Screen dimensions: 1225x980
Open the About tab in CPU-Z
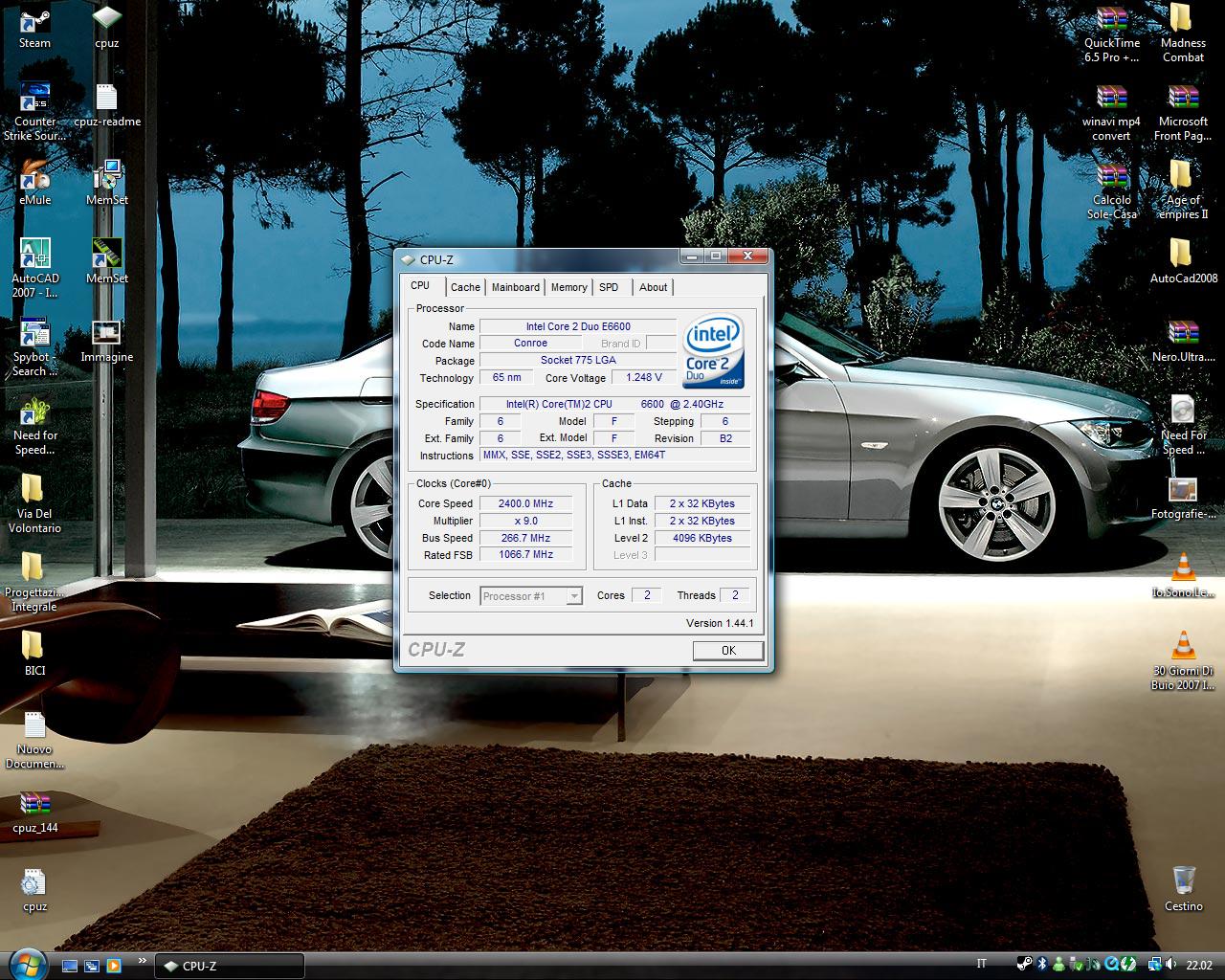pyautogui.click(x=654, y=287)
